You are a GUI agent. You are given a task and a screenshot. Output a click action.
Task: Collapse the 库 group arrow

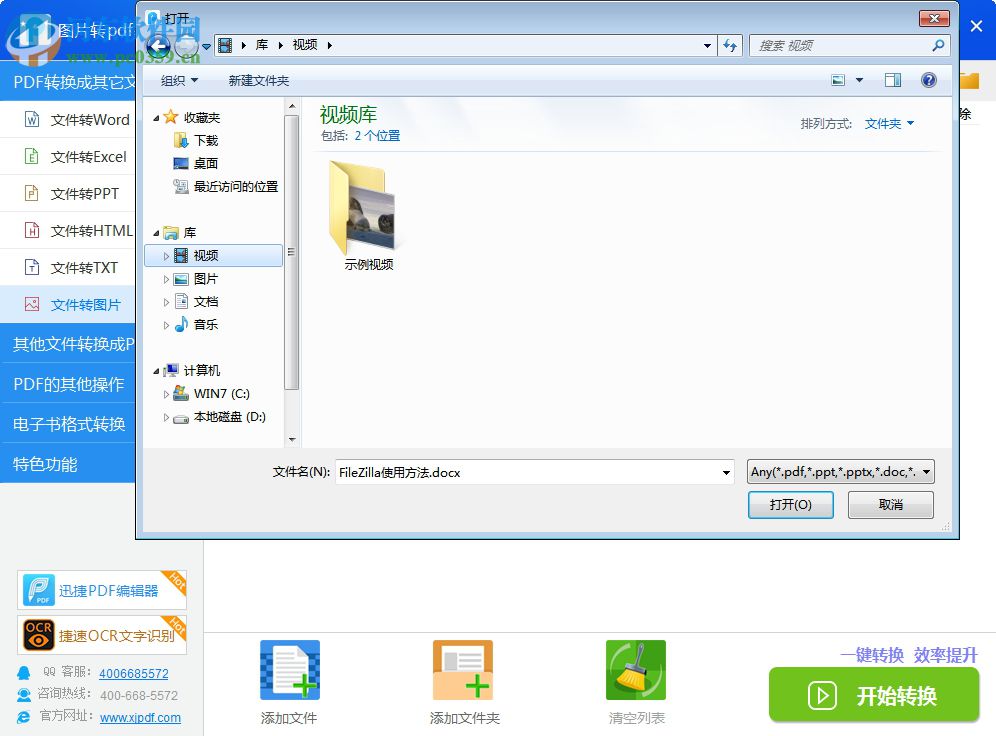click(x=156, y=233)
